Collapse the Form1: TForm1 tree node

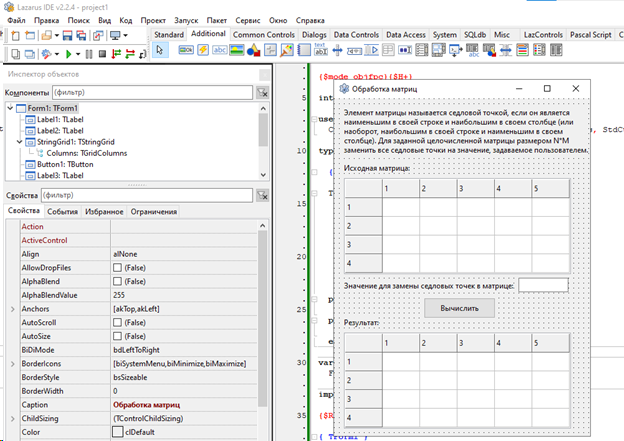click(11, 108)
